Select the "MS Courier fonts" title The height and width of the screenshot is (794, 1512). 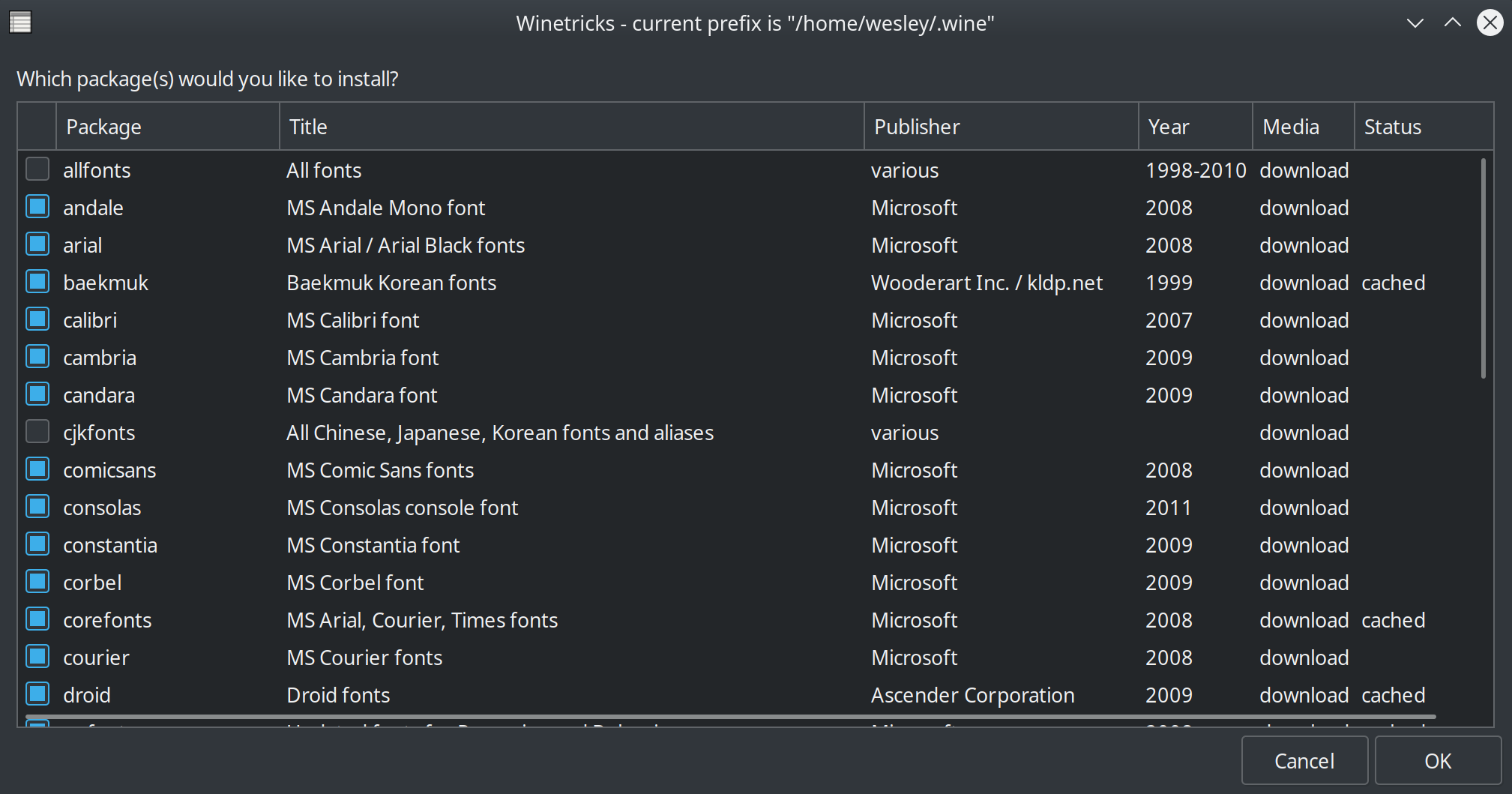coord(364,658)
